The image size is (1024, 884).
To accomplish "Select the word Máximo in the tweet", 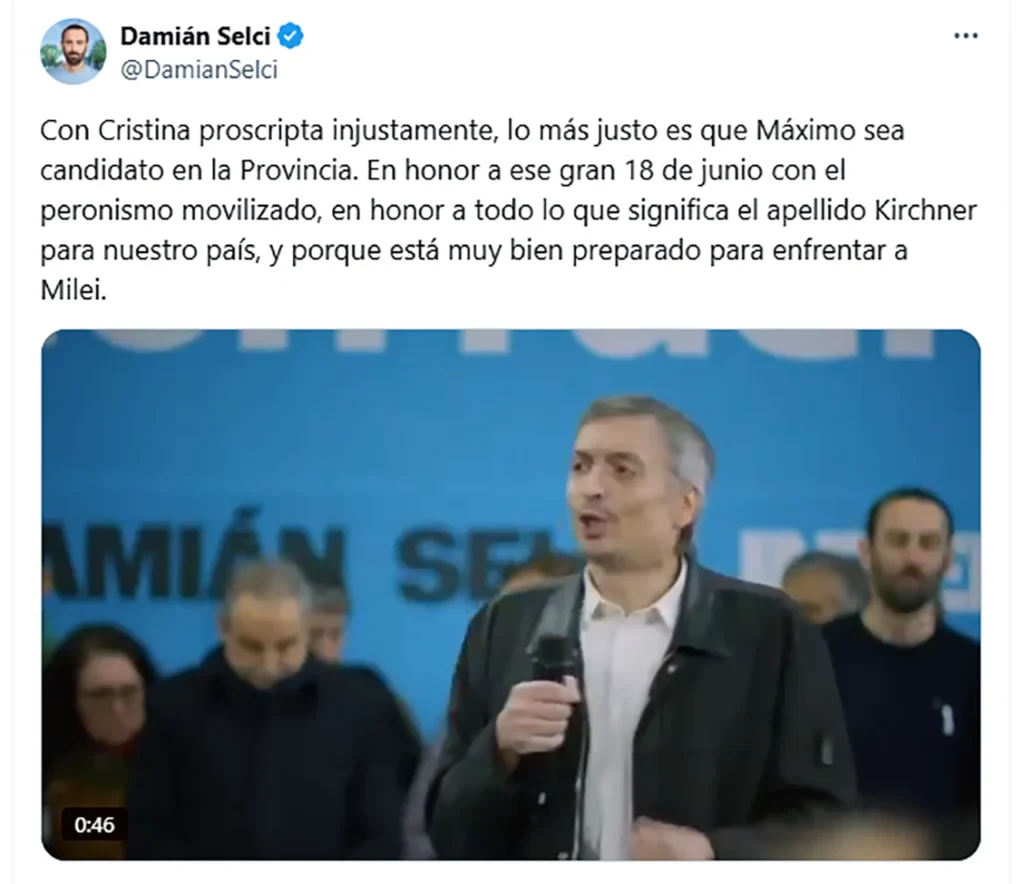I will tap(805, 131).
